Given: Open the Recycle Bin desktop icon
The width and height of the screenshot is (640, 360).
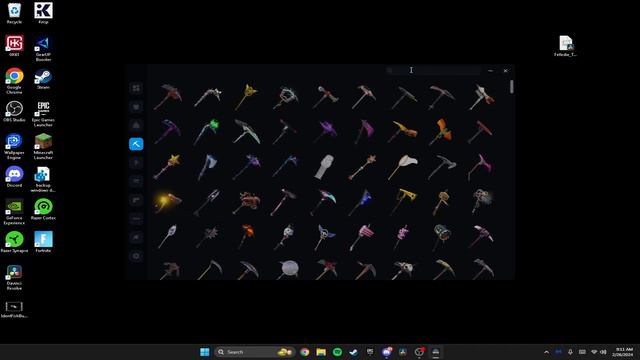Looking at the screenshot, I should pyautogui.click(x=14, y=13).
